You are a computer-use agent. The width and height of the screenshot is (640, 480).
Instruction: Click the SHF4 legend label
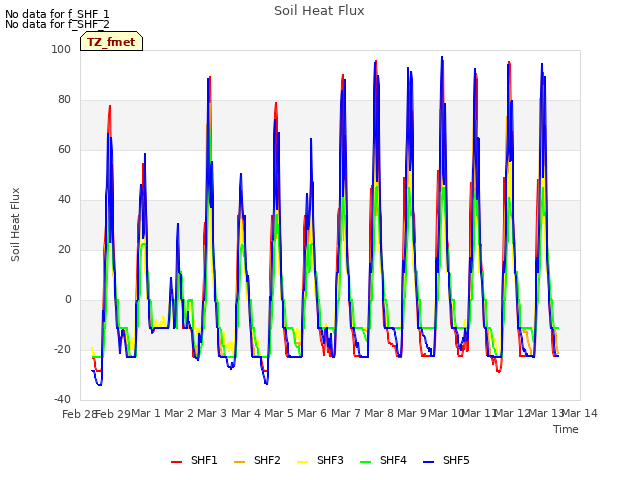pos(393,460)
